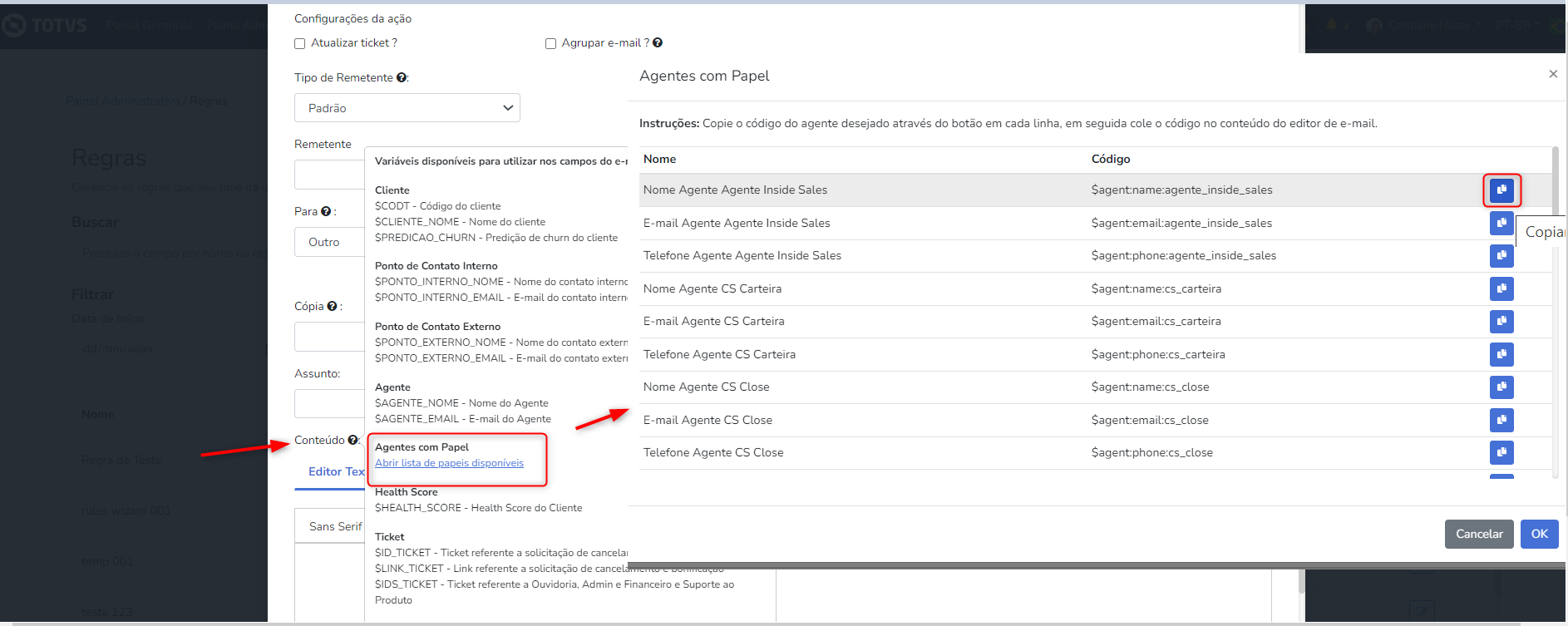Copy the Nome Agente CS Carteira code
1568x626 pixels.
(x=1501, y=288)
